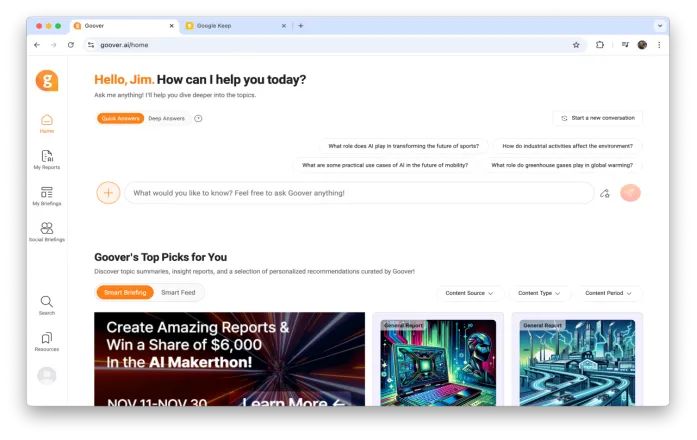The height and width of the screenshot is (440, 697).
Task: Expand the Content Type dropdown
Action: (539, 293)
